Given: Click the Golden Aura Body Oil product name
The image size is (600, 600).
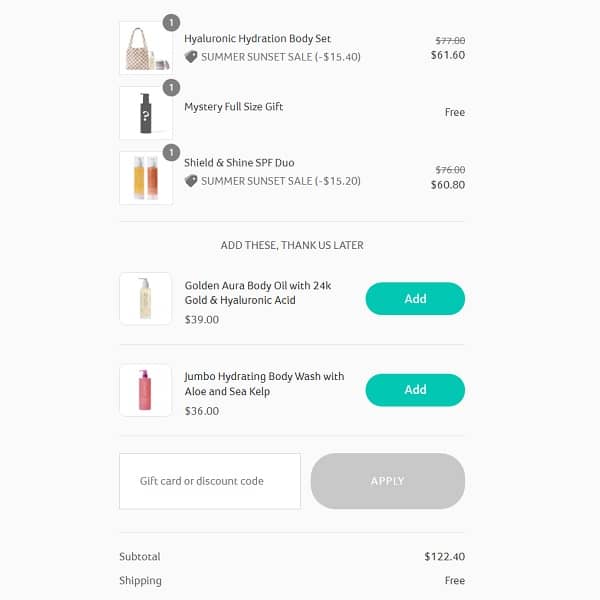Looking at the screenshot, I should (x=257, y=293).
